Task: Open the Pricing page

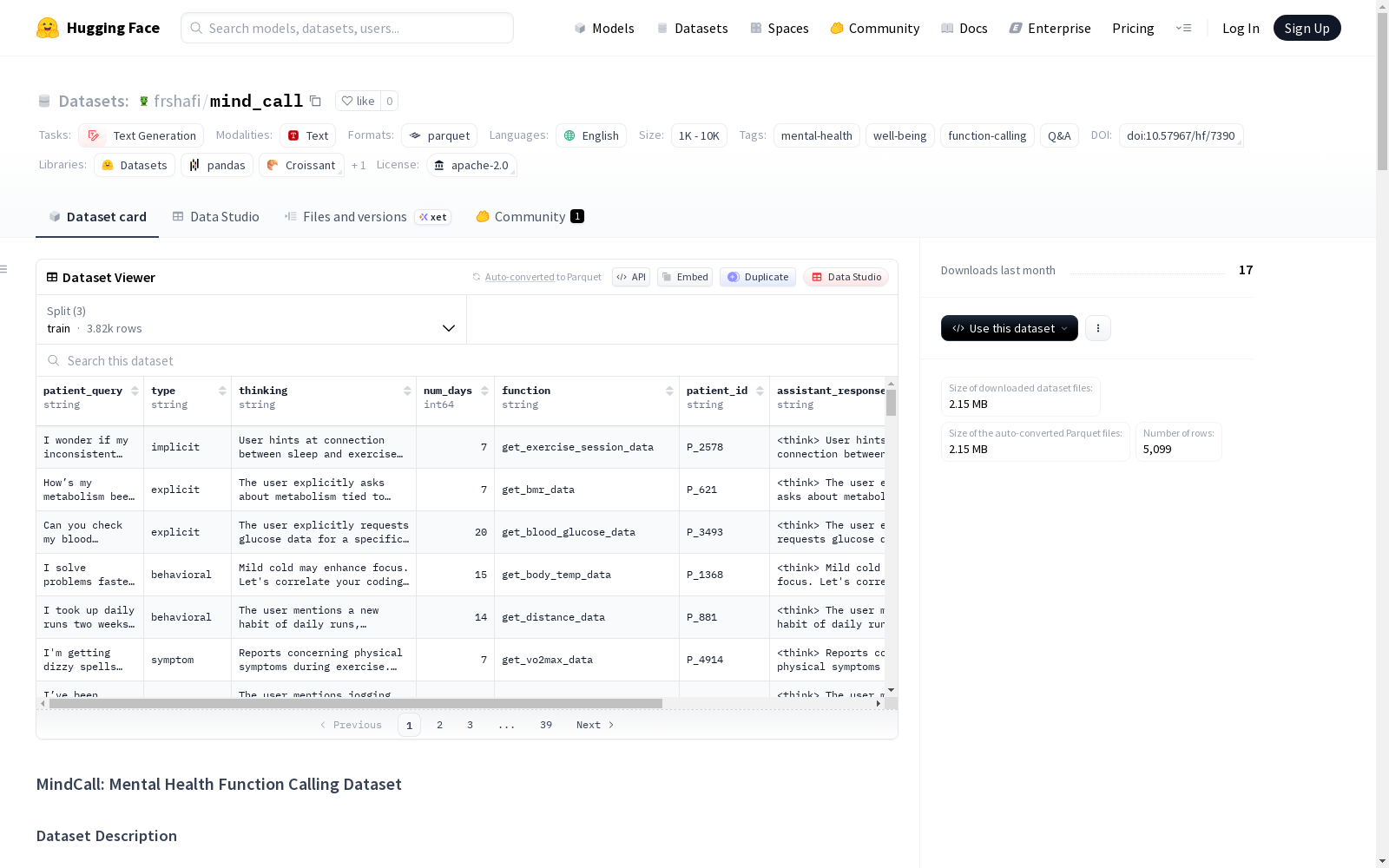Action: 1133,28
